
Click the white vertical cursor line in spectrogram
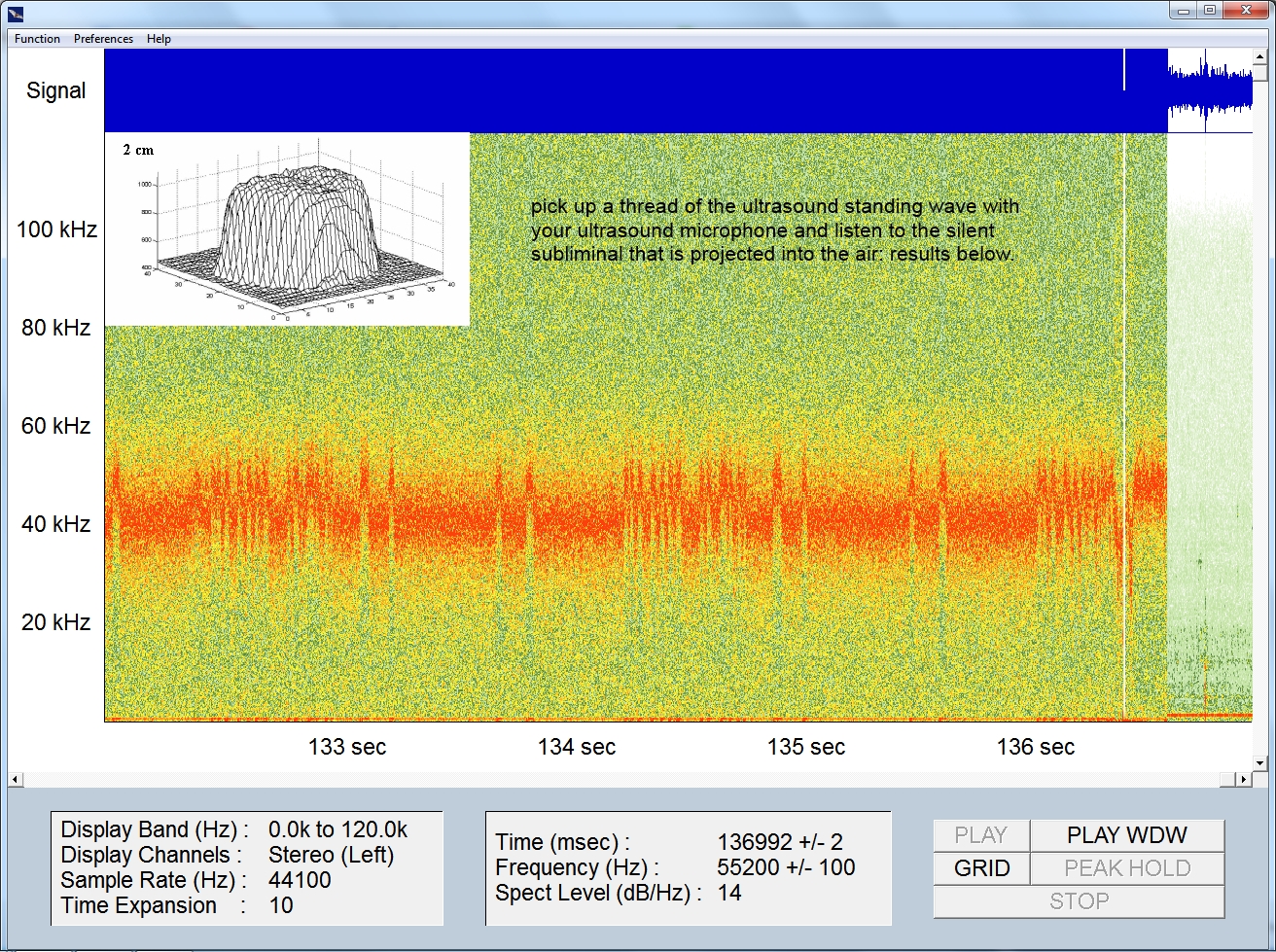(1124, 389)
